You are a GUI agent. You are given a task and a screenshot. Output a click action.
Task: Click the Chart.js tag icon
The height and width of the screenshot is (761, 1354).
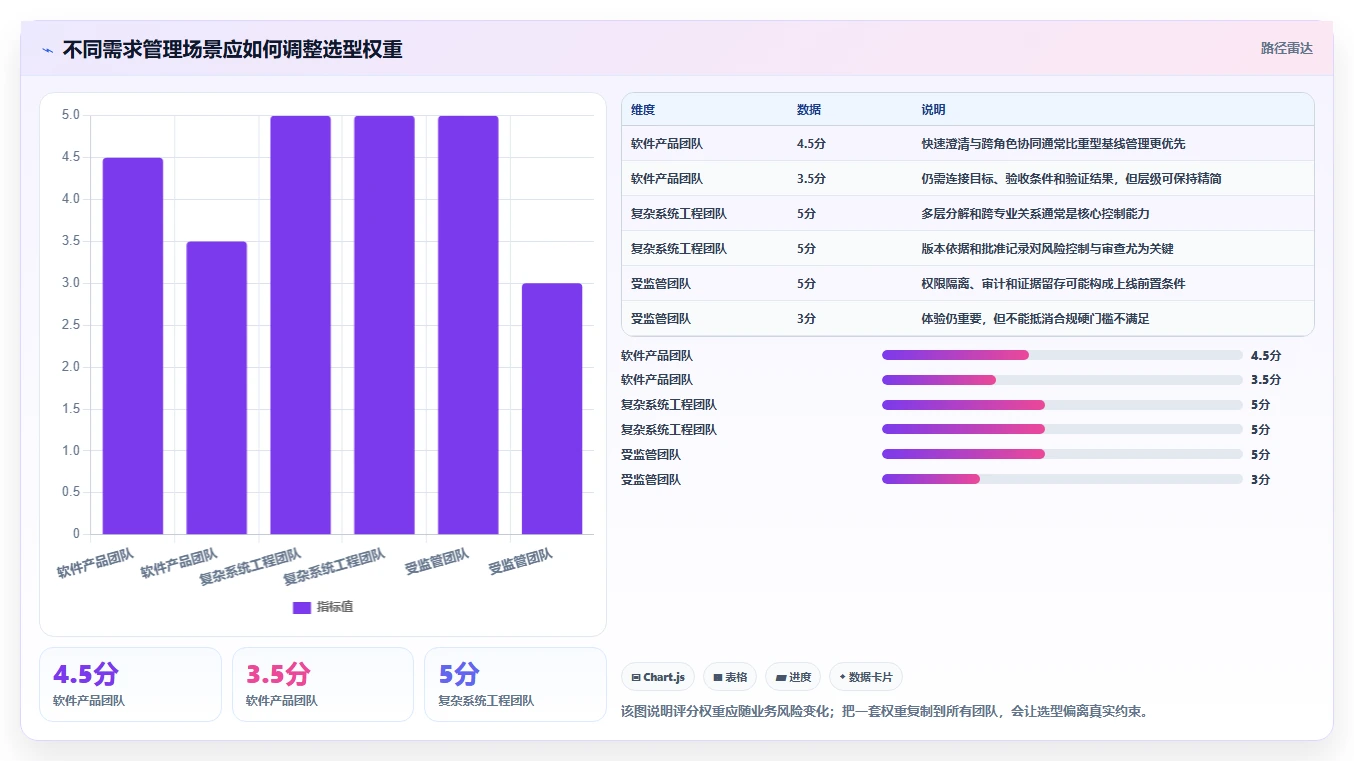636,677
